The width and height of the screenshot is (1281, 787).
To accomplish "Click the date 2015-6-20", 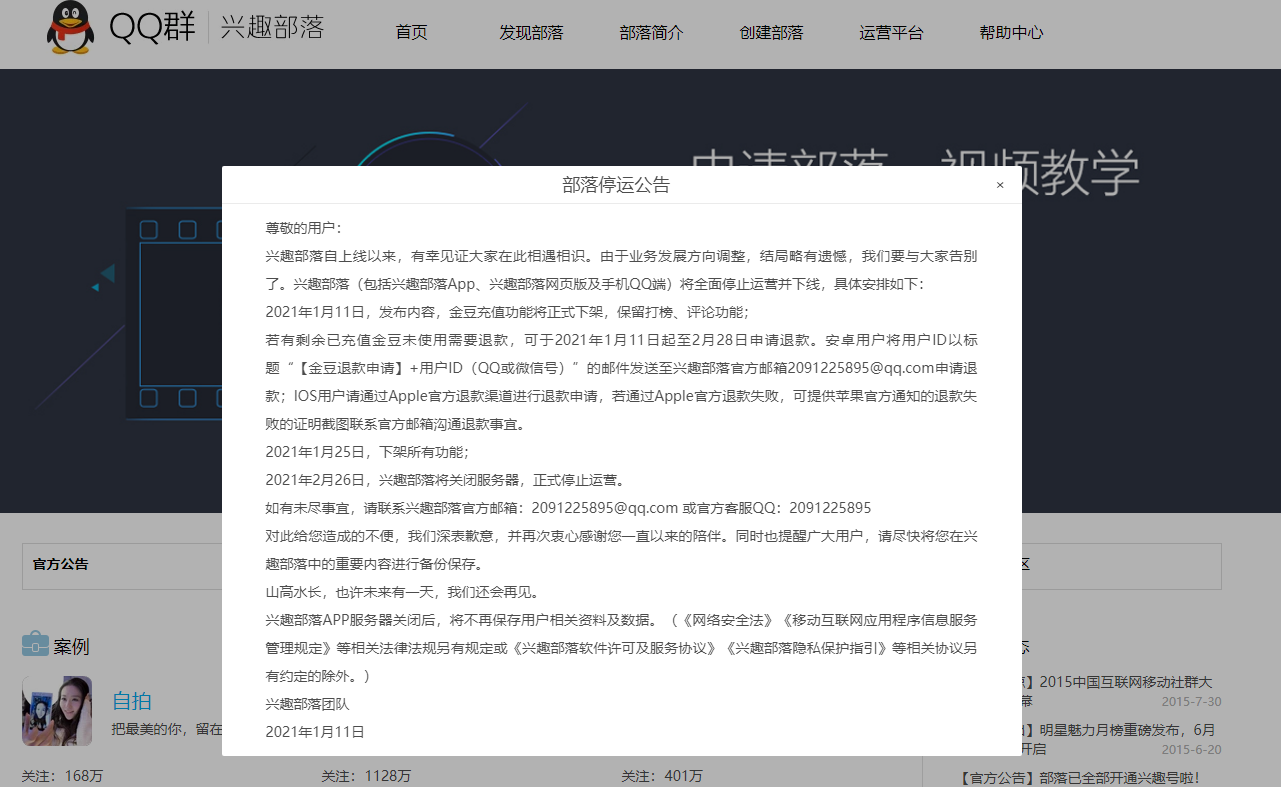I will (1191, 750).
